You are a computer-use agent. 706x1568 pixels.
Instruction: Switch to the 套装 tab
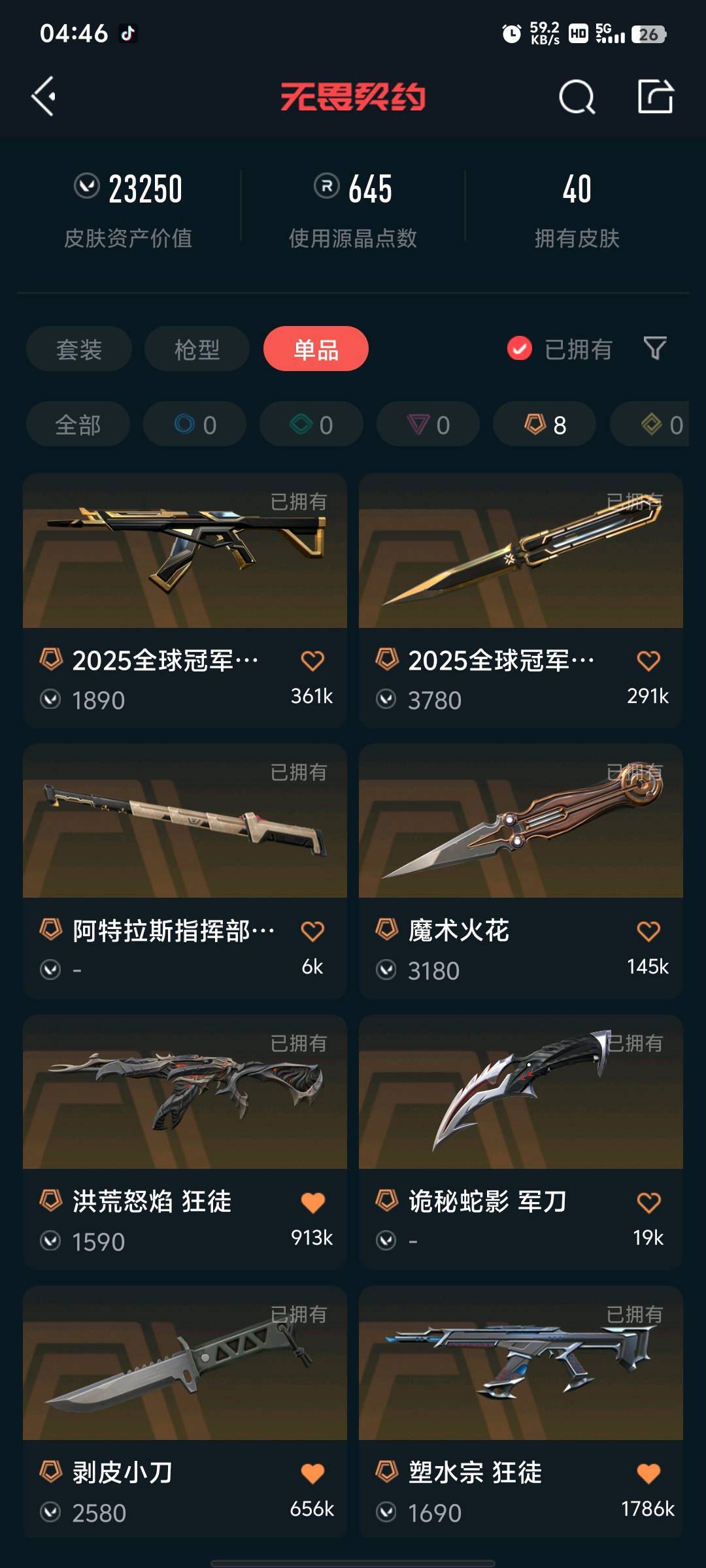79,349
